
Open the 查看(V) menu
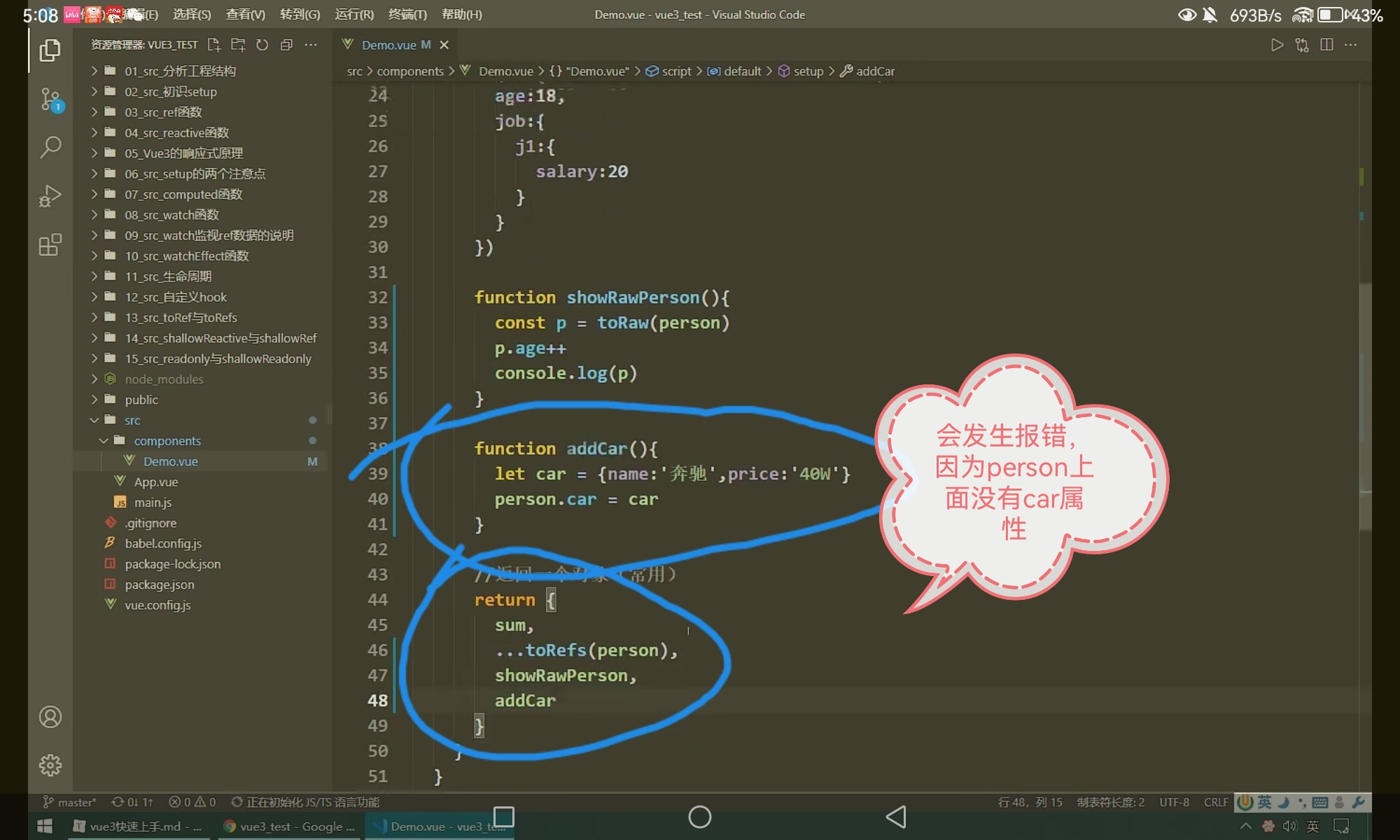[x=245, y=15]
